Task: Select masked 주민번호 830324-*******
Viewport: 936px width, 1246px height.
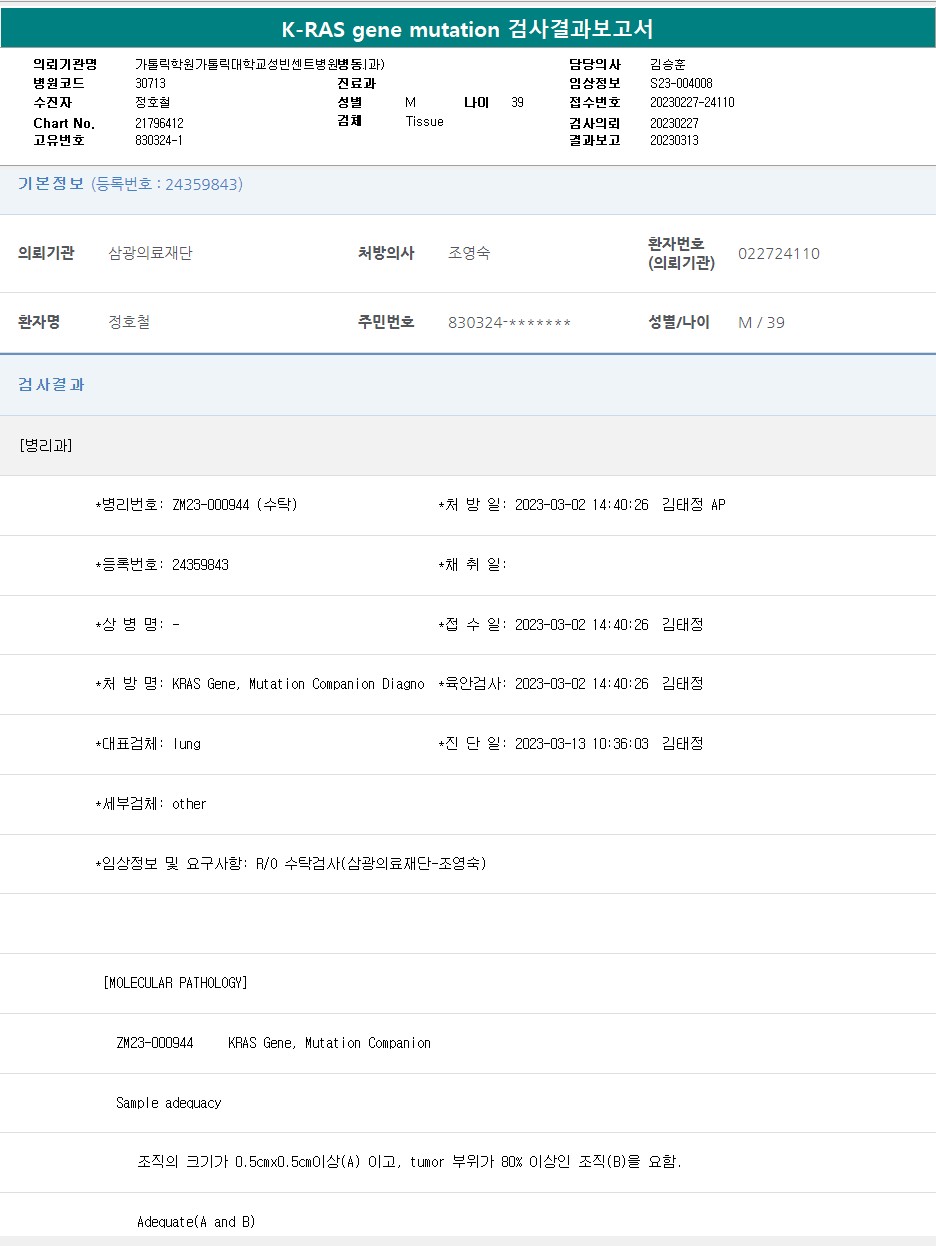Action: (x=509, y=323)
